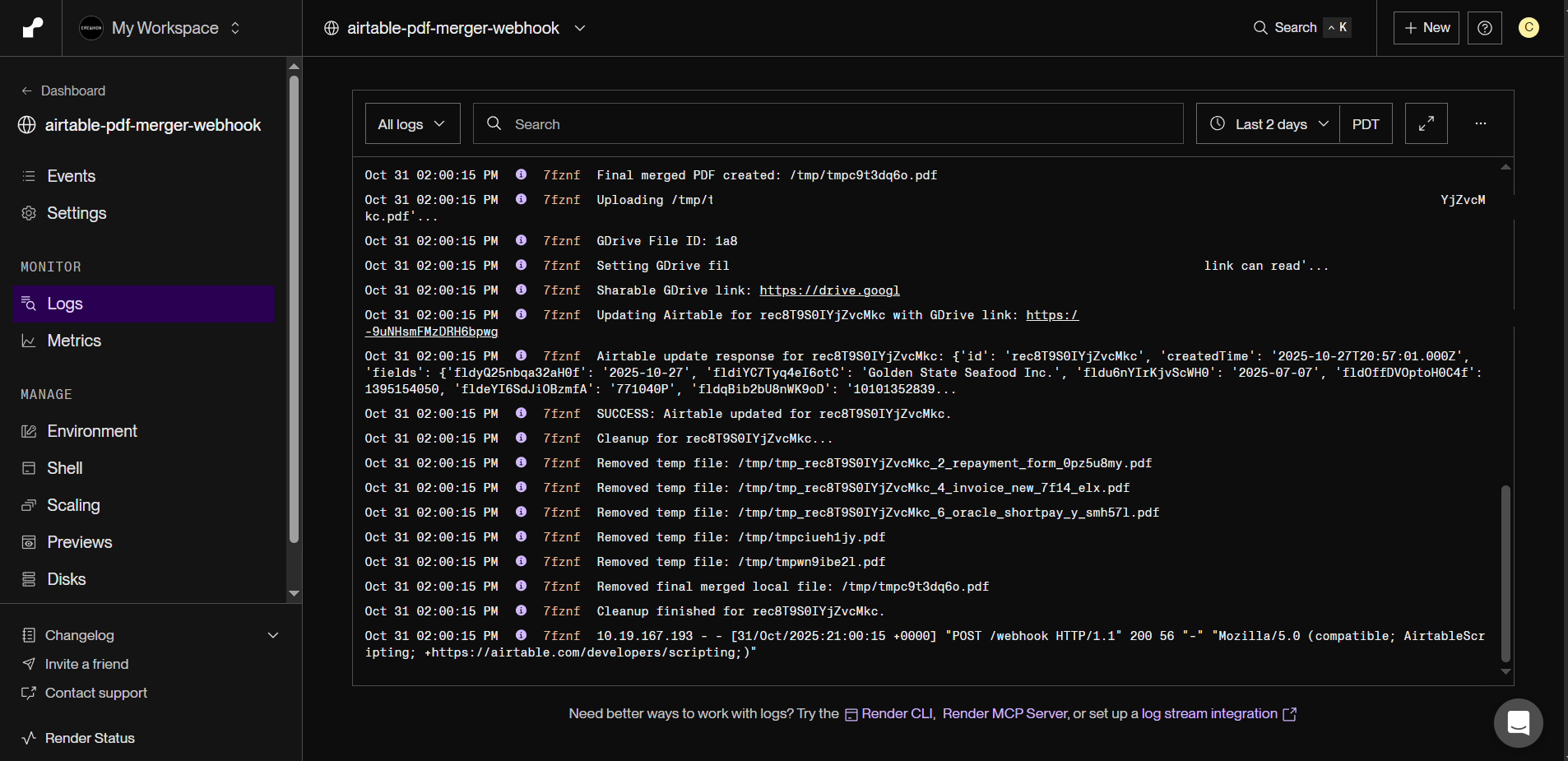Click the New button
The width and height of the screenshot is (1568, 761).
click(1427, 28)
